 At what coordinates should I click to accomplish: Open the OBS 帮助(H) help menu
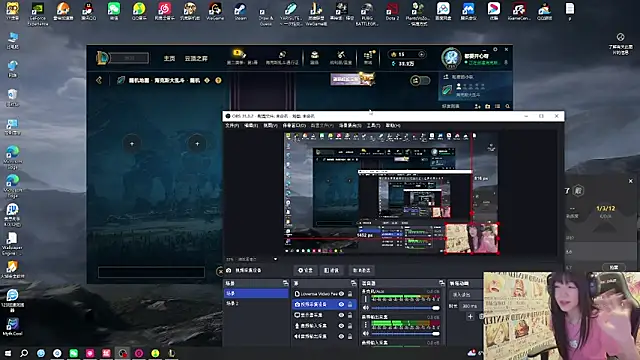pos(393,125)
